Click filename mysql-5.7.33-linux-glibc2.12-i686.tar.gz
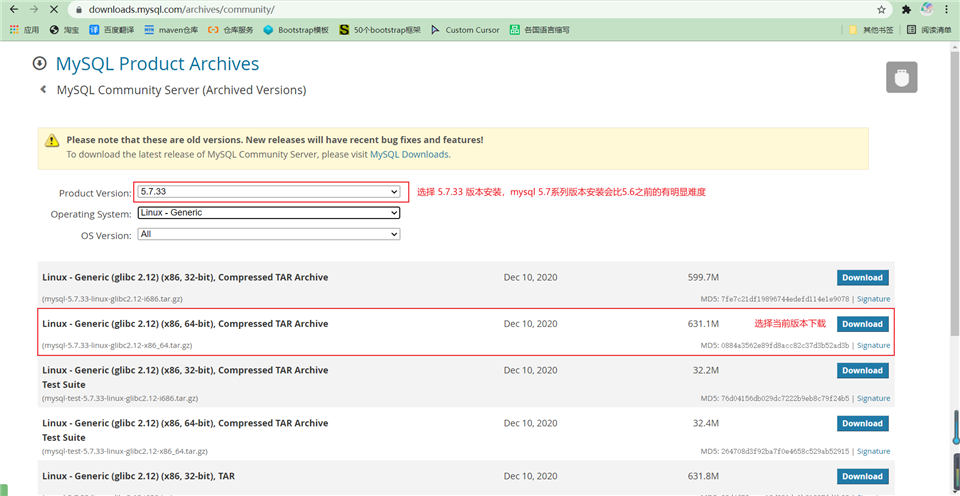The image size is (960, 496). tap(112, 299)
